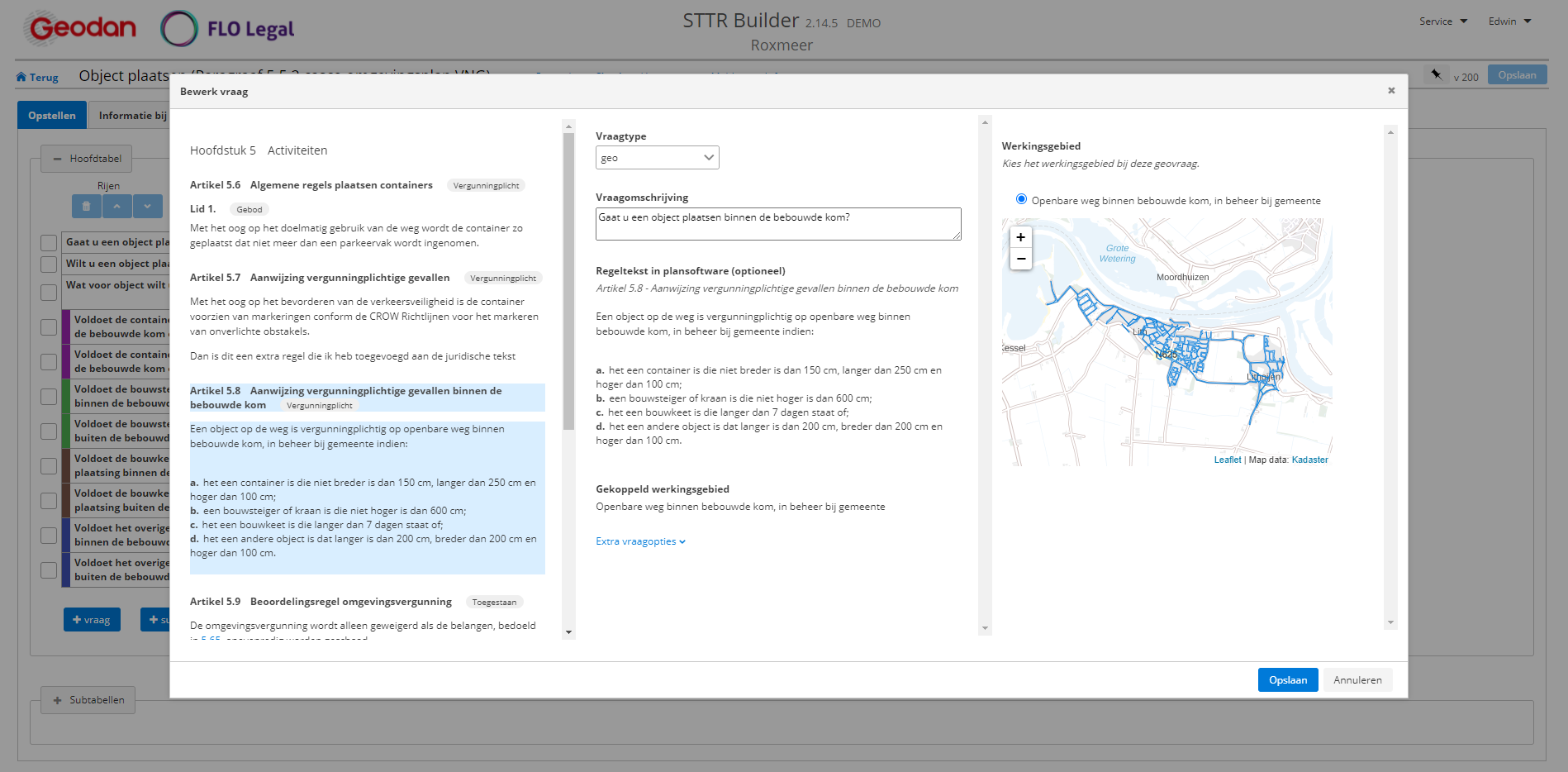
Task: Expand the Subtabellen section
Action: coord(88,700)
